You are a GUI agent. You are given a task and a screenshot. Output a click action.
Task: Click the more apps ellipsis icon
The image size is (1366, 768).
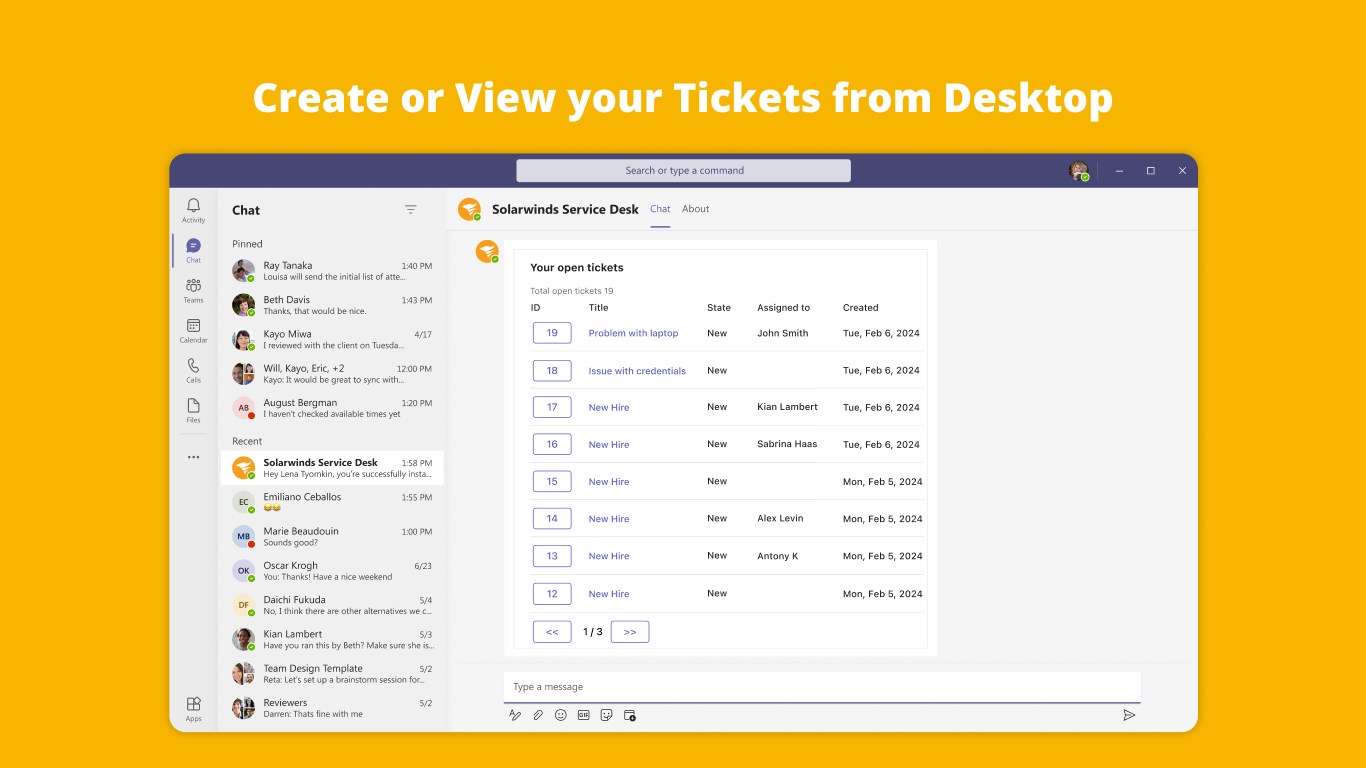coord(193,457)
